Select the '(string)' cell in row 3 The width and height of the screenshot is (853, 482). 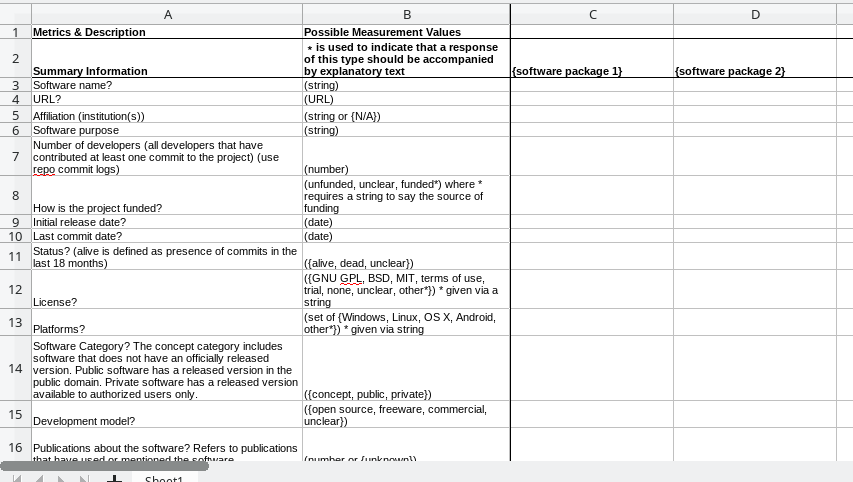[x=406, y=85]
